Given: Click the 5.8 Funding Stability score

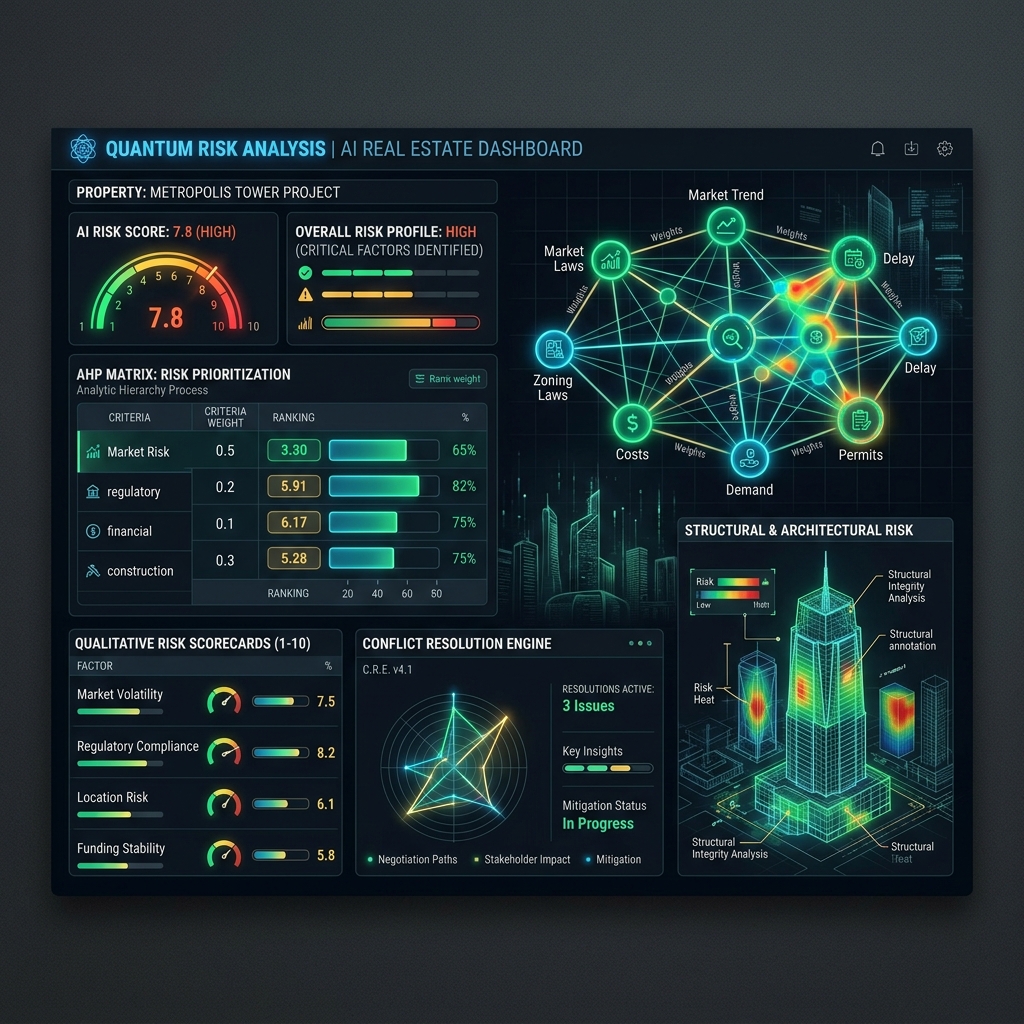Looking at the screenshot, I should click(x=326, y=855).
